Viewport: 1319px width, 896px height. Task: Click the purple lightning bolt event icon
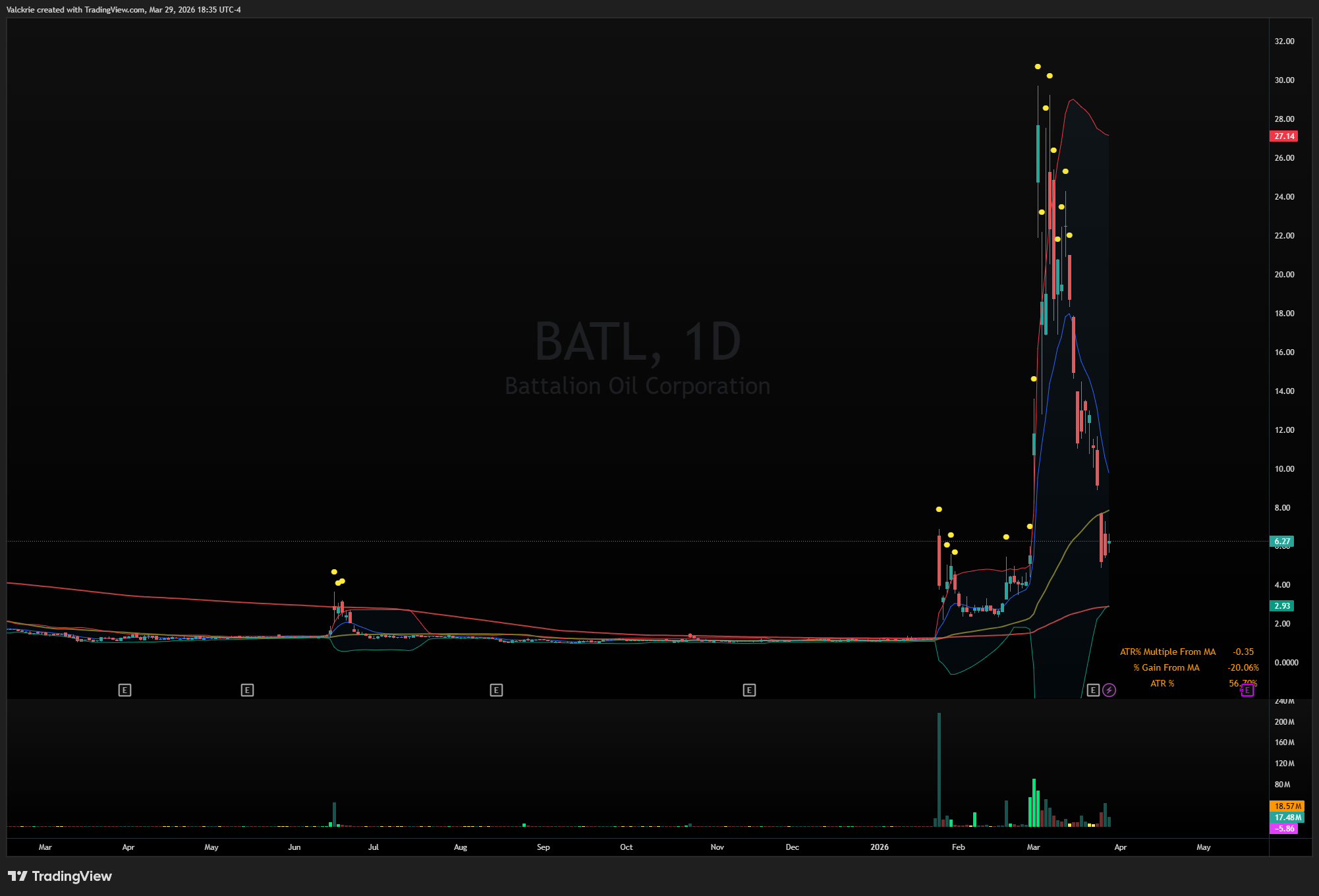(1109, 690)
